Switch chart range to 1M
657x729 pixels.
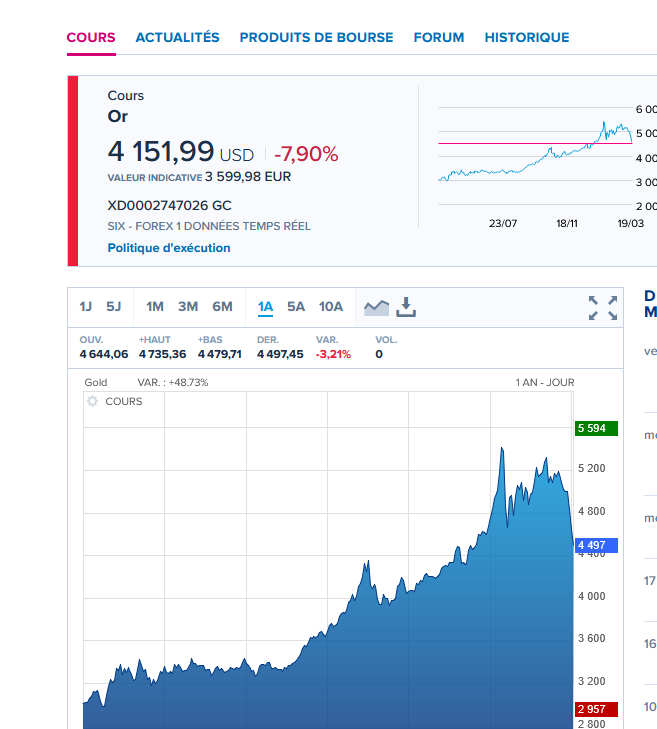tap(155, 307)
